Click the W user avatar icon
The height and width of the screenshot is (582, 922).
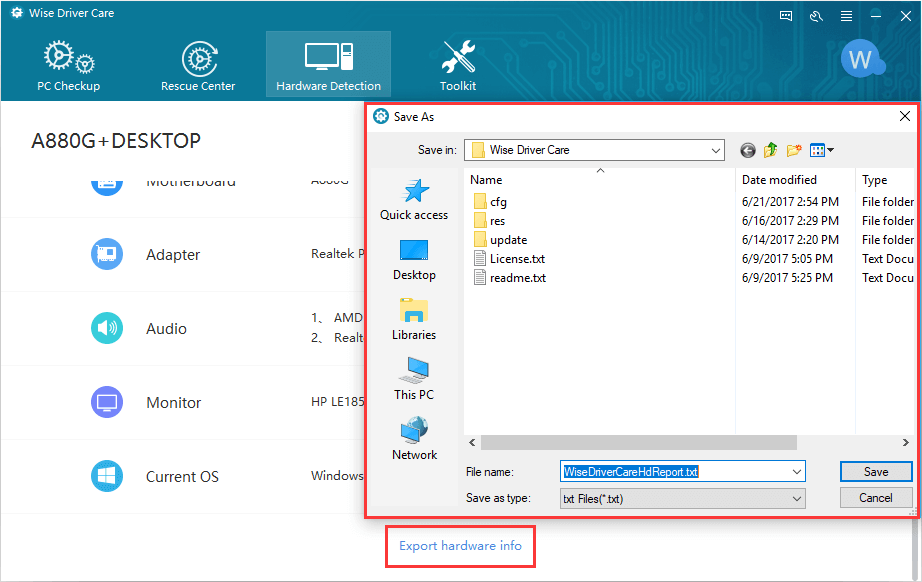(x=861, y=59)
